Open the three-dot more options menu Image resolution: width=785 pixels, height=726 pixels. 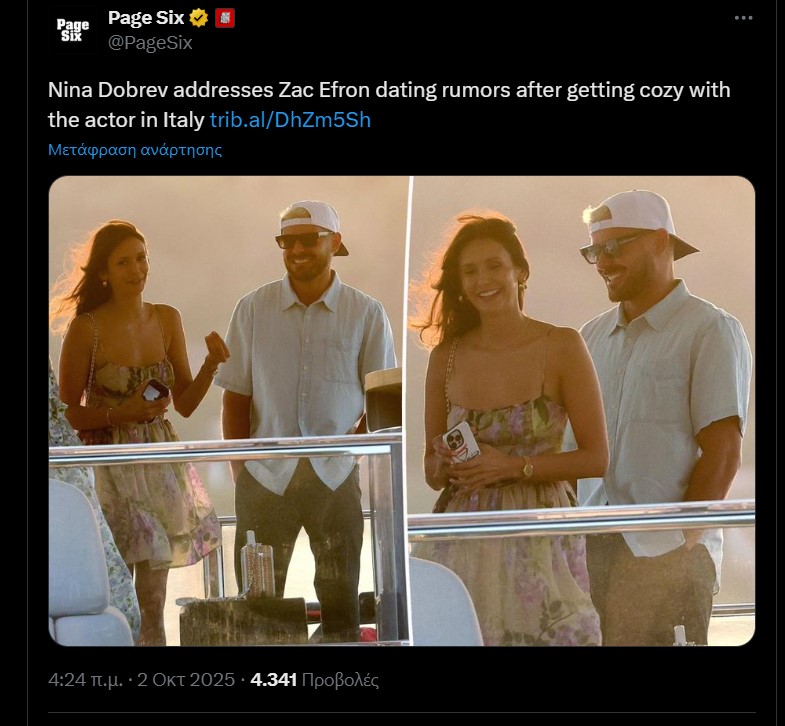pyautogui.click(x=743, y=19)
